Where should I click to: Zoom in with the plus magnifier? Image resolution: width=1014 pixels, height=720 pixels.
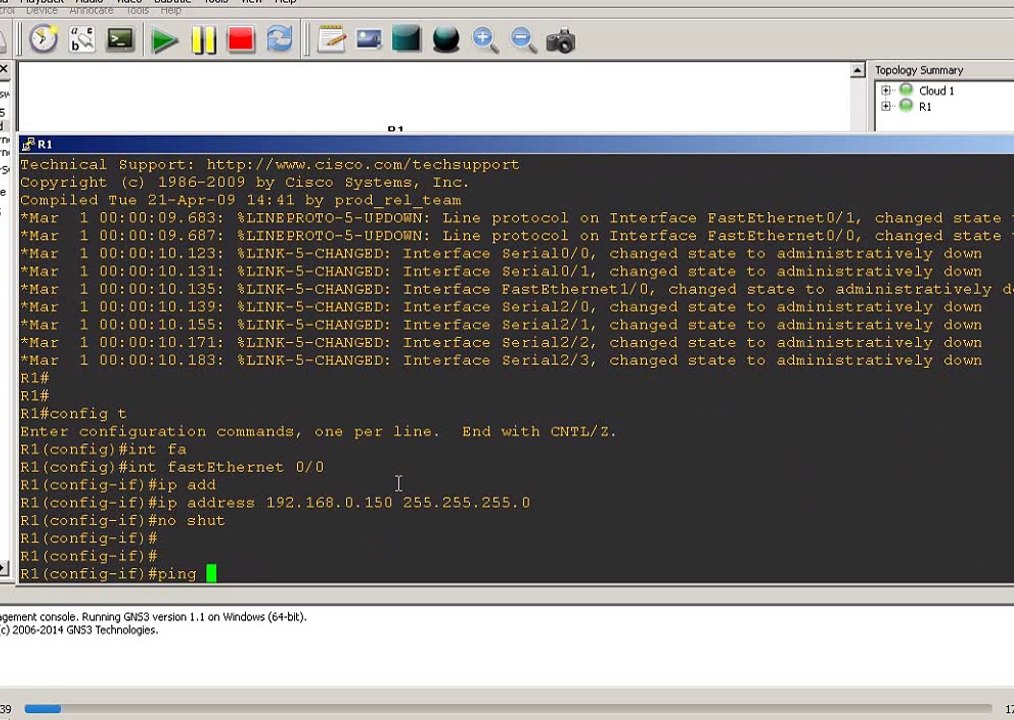(485, 39)
